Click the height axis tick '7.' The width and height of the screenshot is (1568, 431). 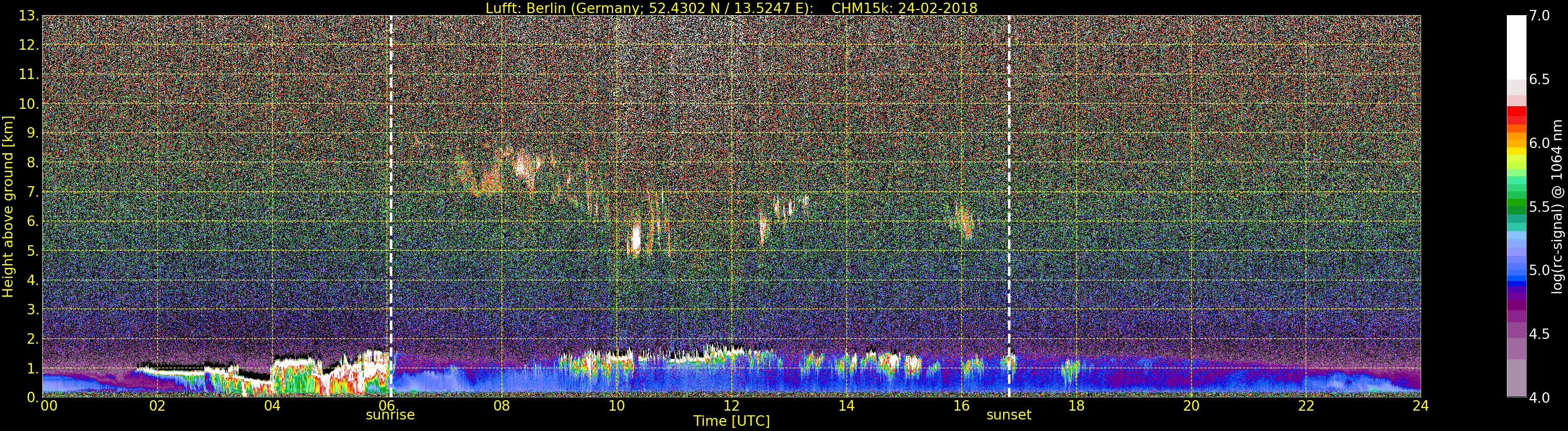click(x=32, y=192)
